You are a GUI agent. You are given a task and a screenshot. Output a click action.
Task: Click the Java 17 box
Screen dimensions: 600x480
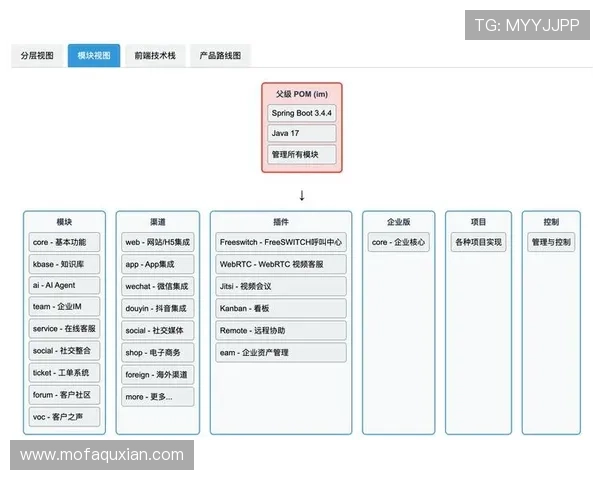tap(302, 133)
